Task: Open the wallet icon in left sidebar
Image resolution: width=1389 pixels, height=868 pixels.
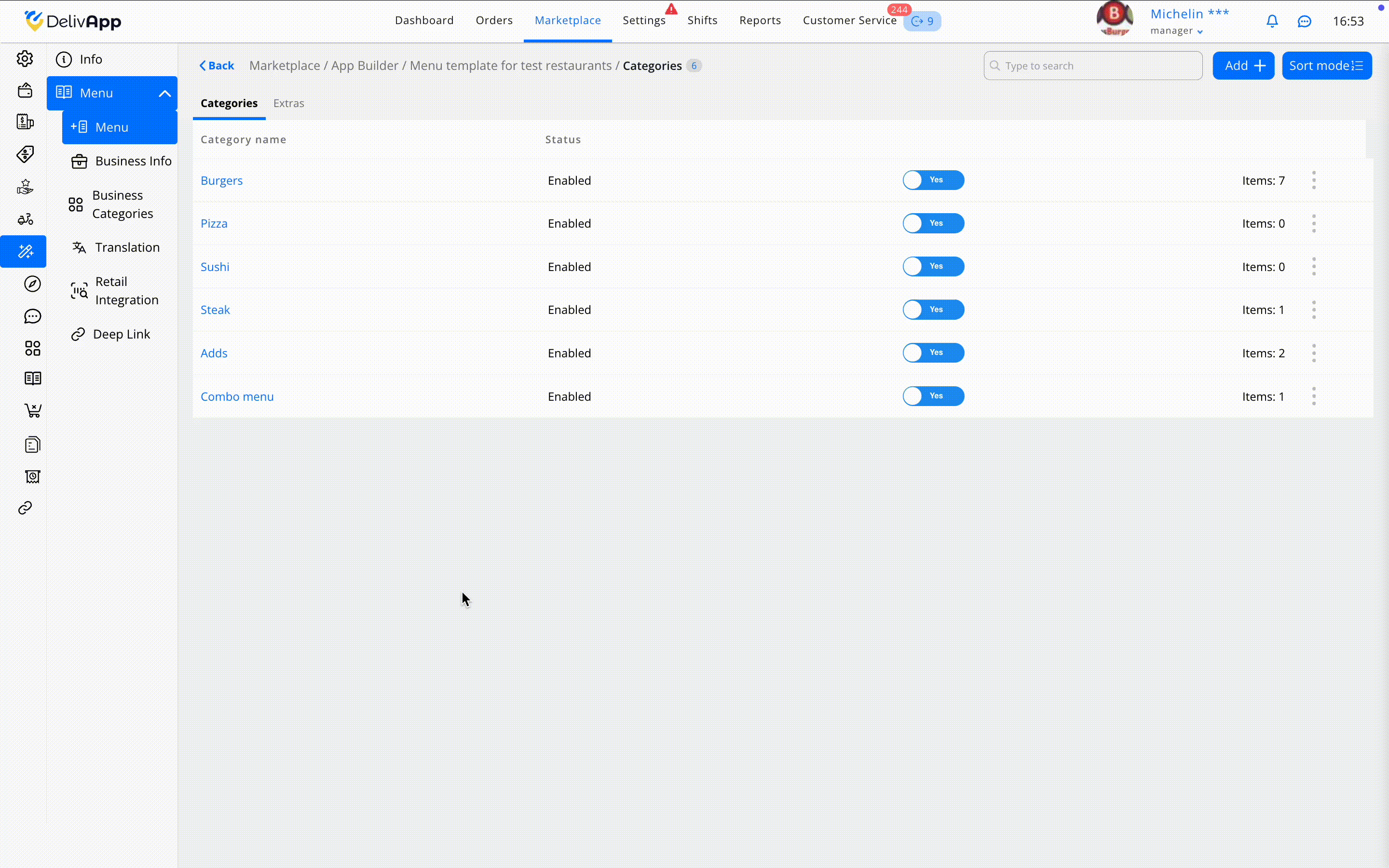Action: 25,90
